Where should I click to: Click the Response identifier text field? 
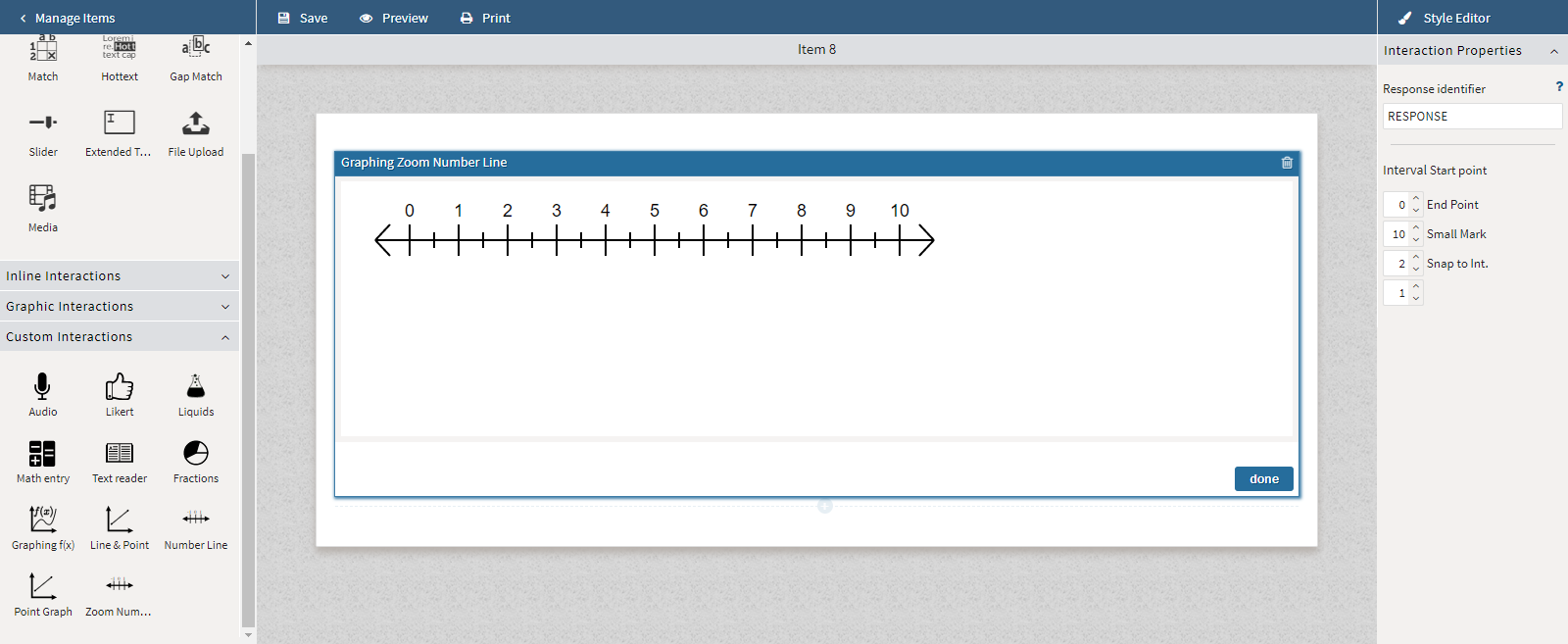tap(1471, 117)
